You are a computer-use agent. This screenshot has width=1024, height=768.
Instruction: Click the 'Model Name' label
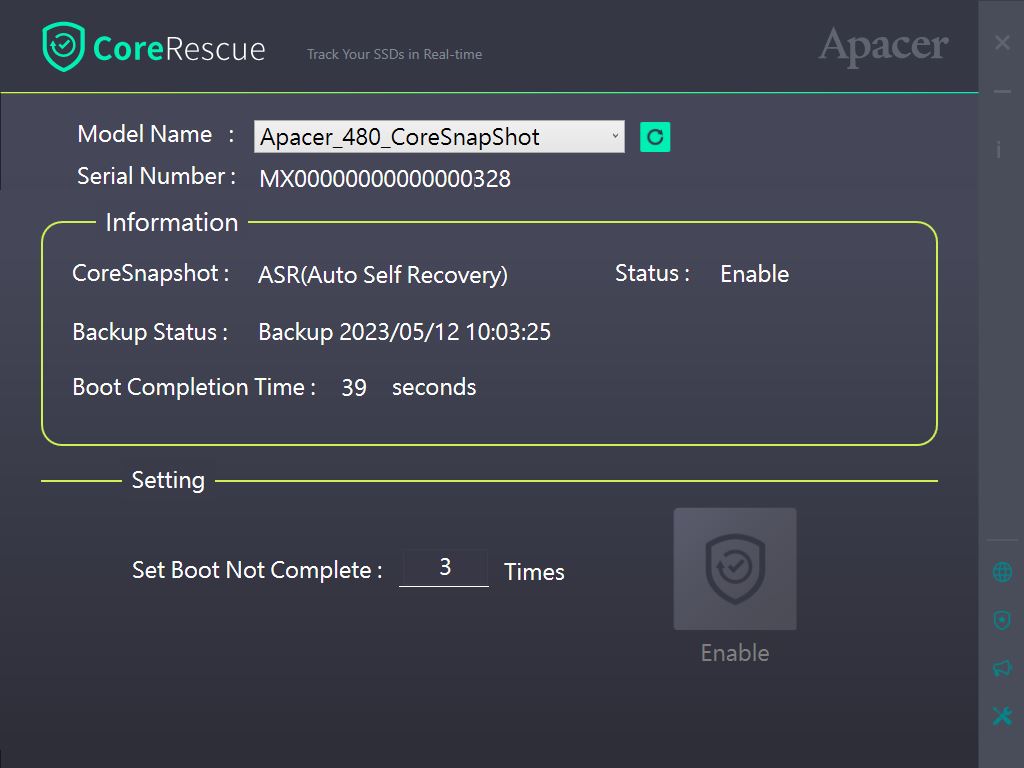tap(144, 134)
